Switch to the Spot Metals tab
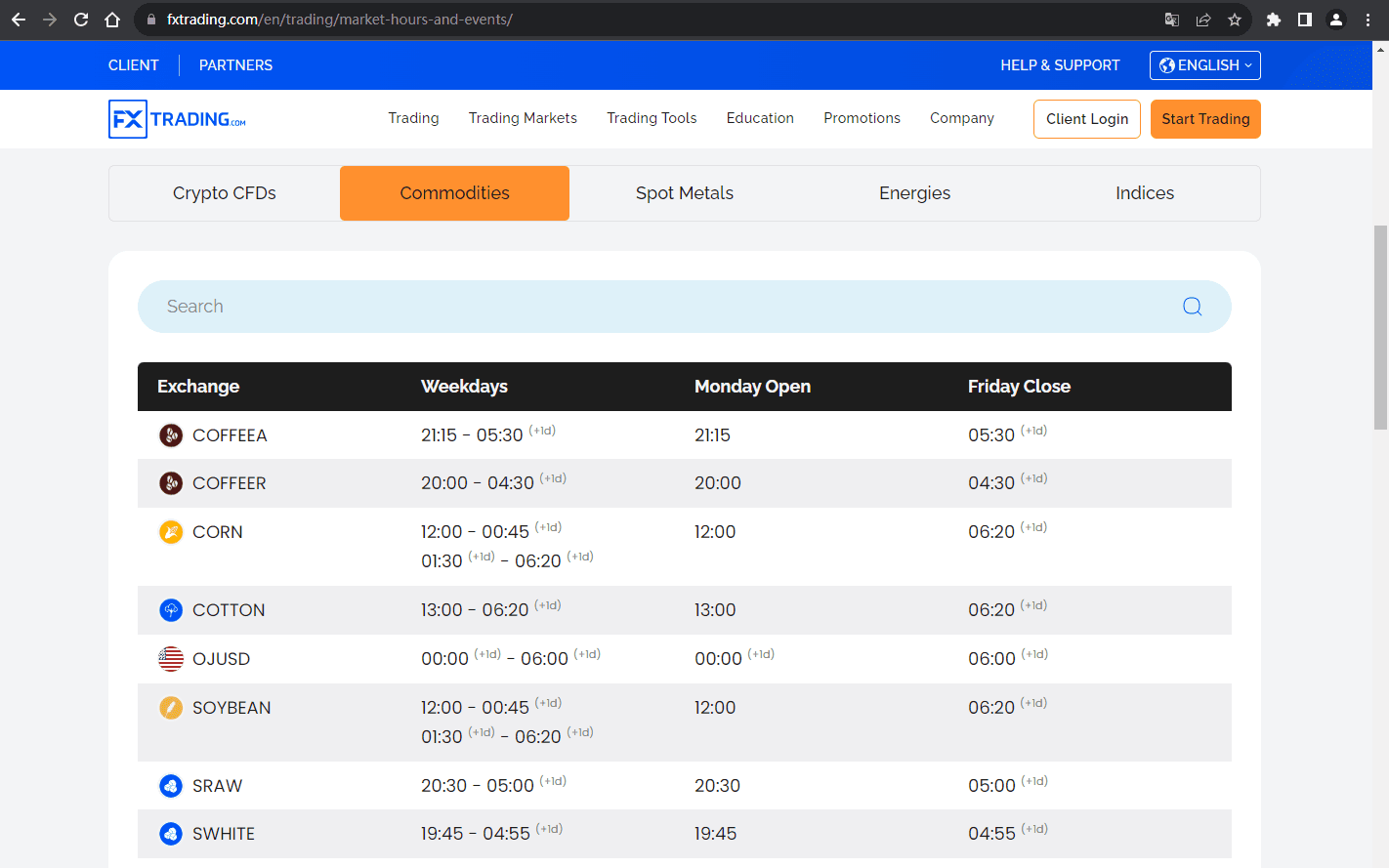 point(685,193)
